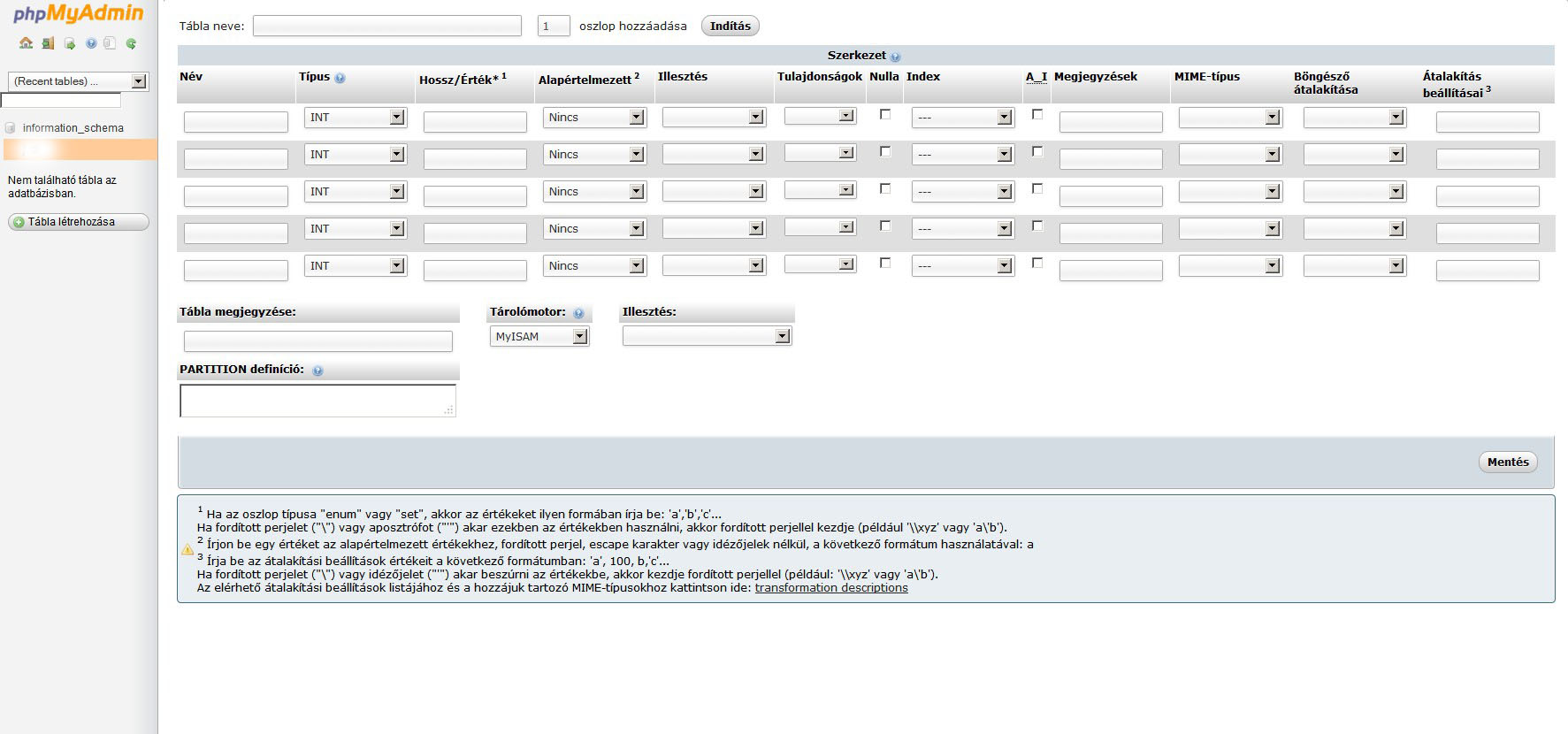The image size is (1568, 734).
Task: Click help icon beside Típus header
Action: coord(340,78)
